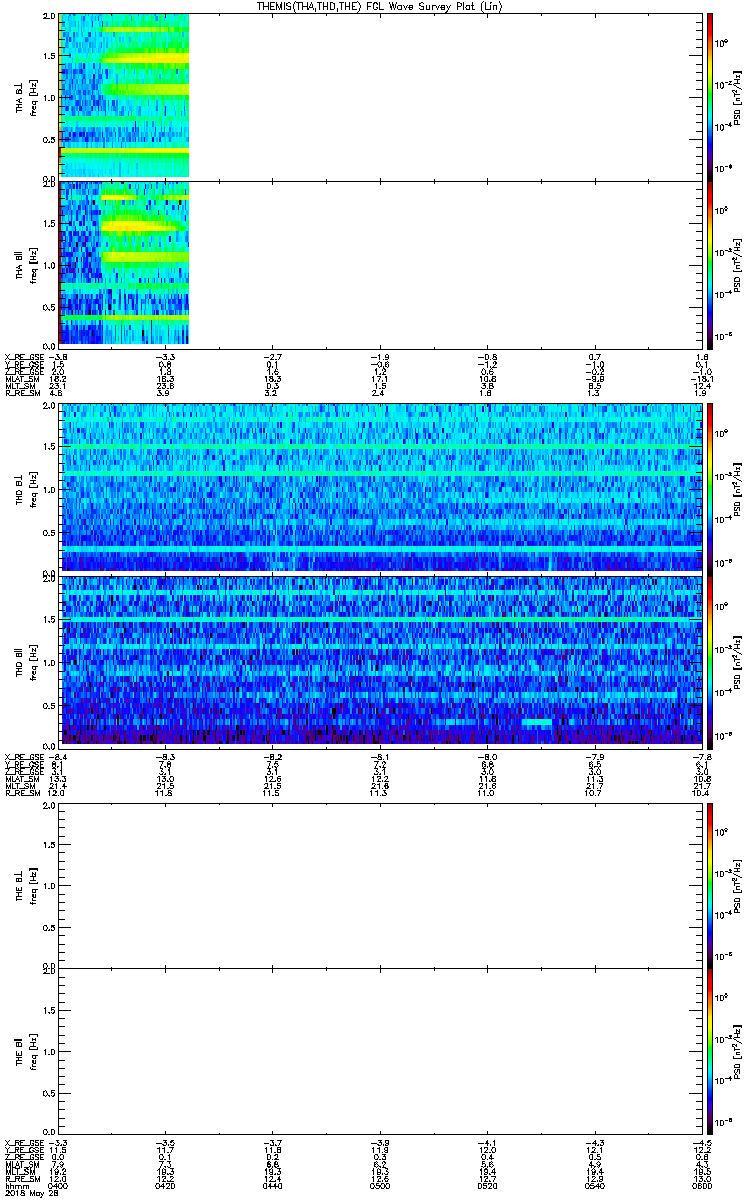Click the PSD color bar beside THD BL
Image resolution: width=750 pixels, height=1200 pixels.
[711, 488]
